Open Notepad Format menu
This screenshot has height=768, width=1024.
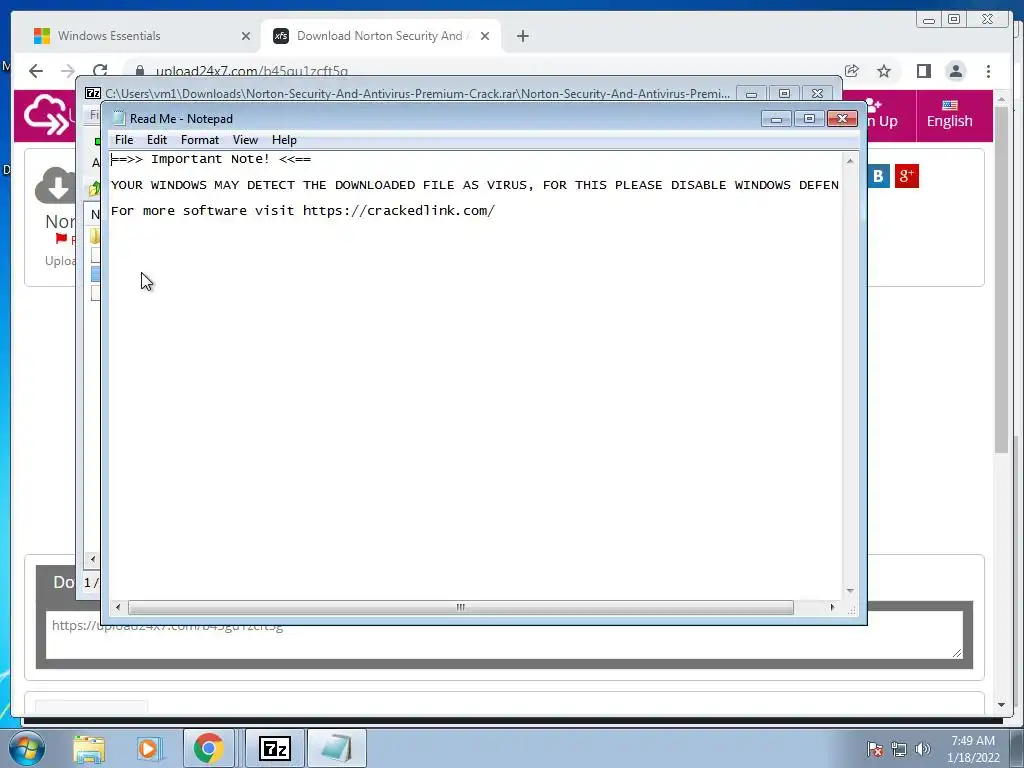pyautogui.click(x=200, y=140)
